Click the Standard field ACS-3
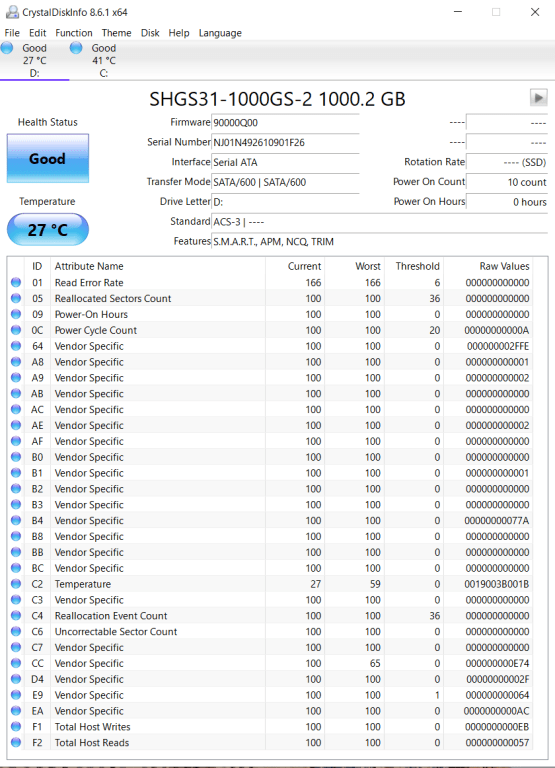This screenshot has width=555, height=768. click(x=379, y=222)
